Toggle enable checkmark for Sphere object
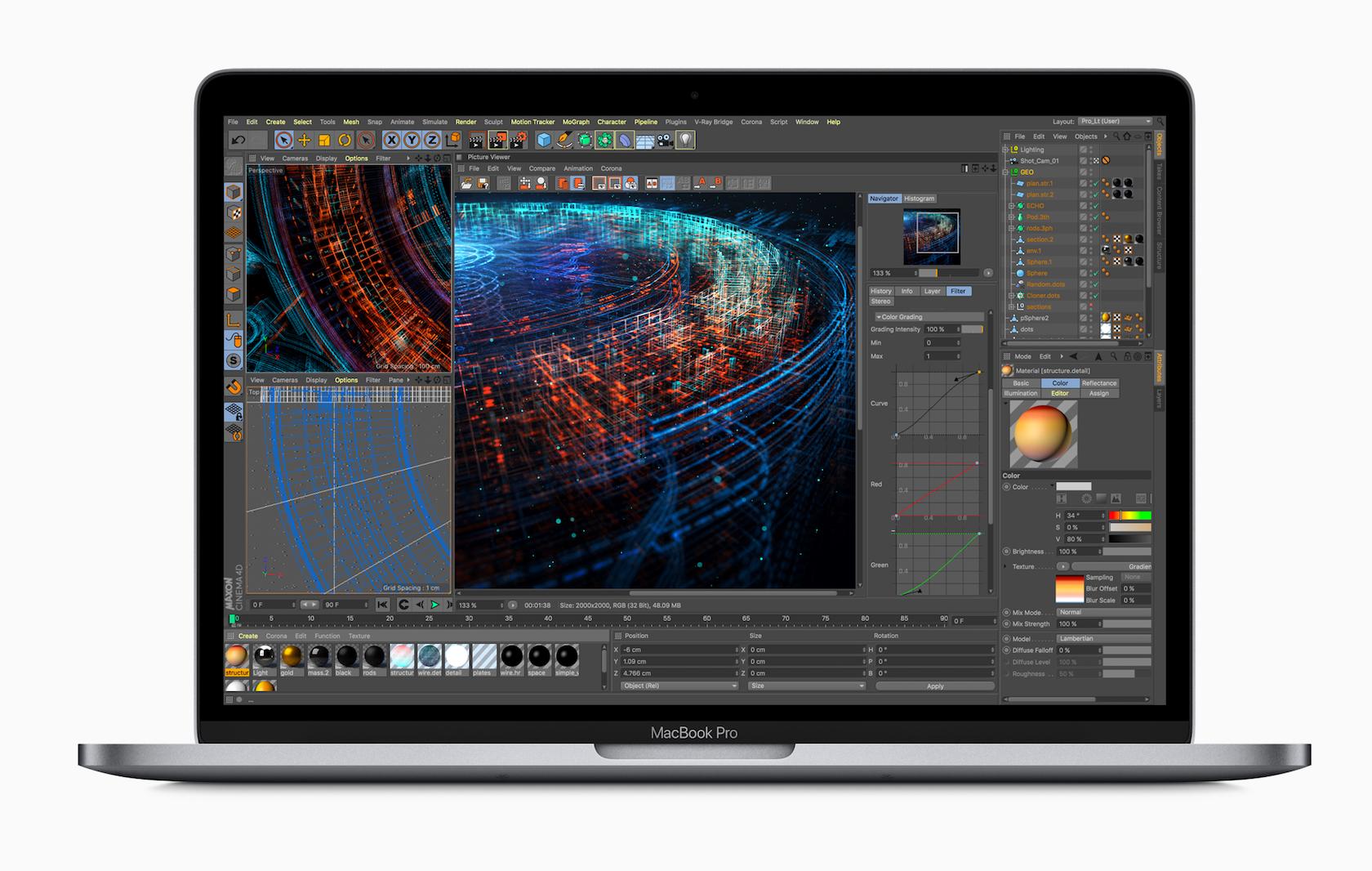 click(1094, 273)
